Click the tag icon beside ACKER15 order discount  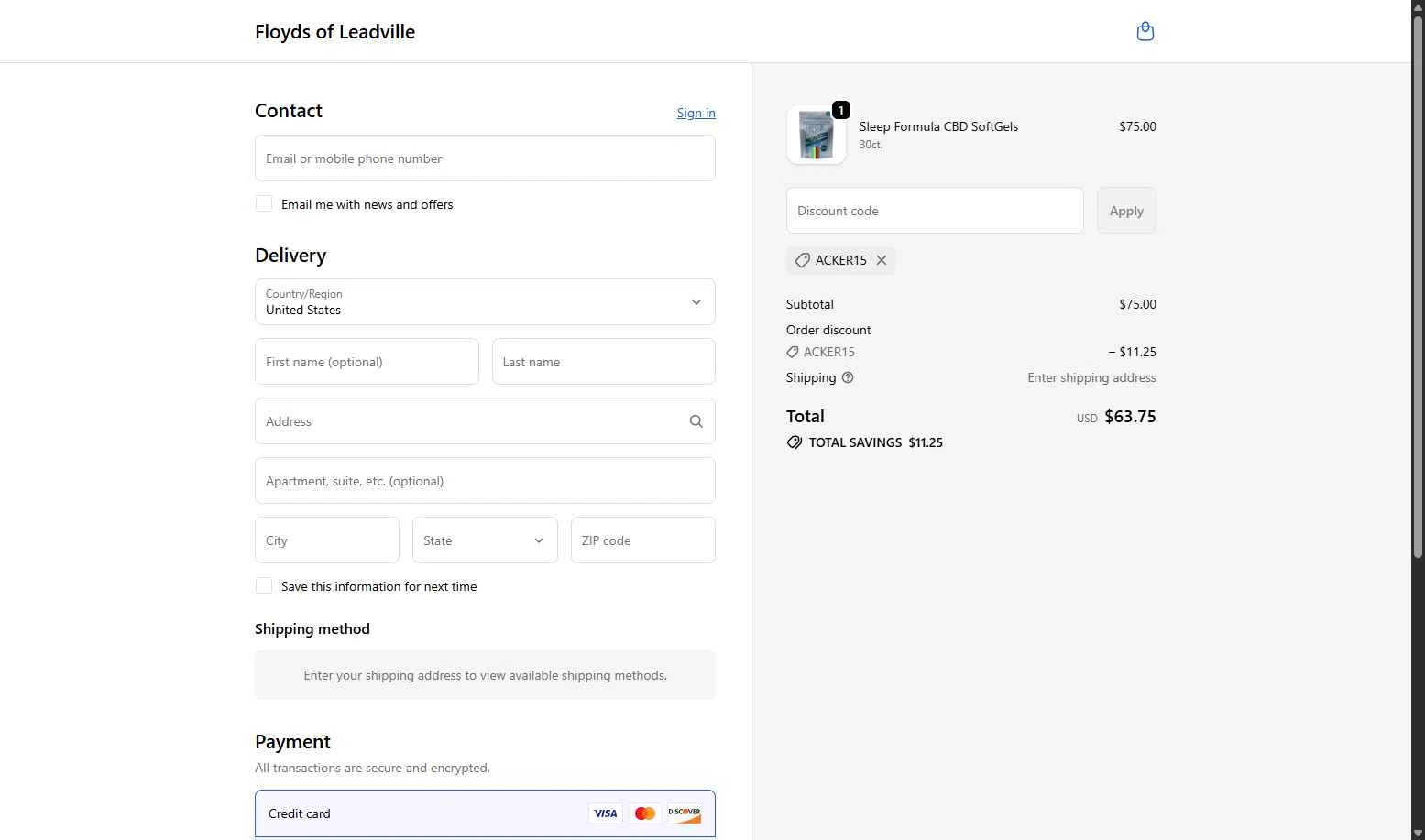[793, 352]
